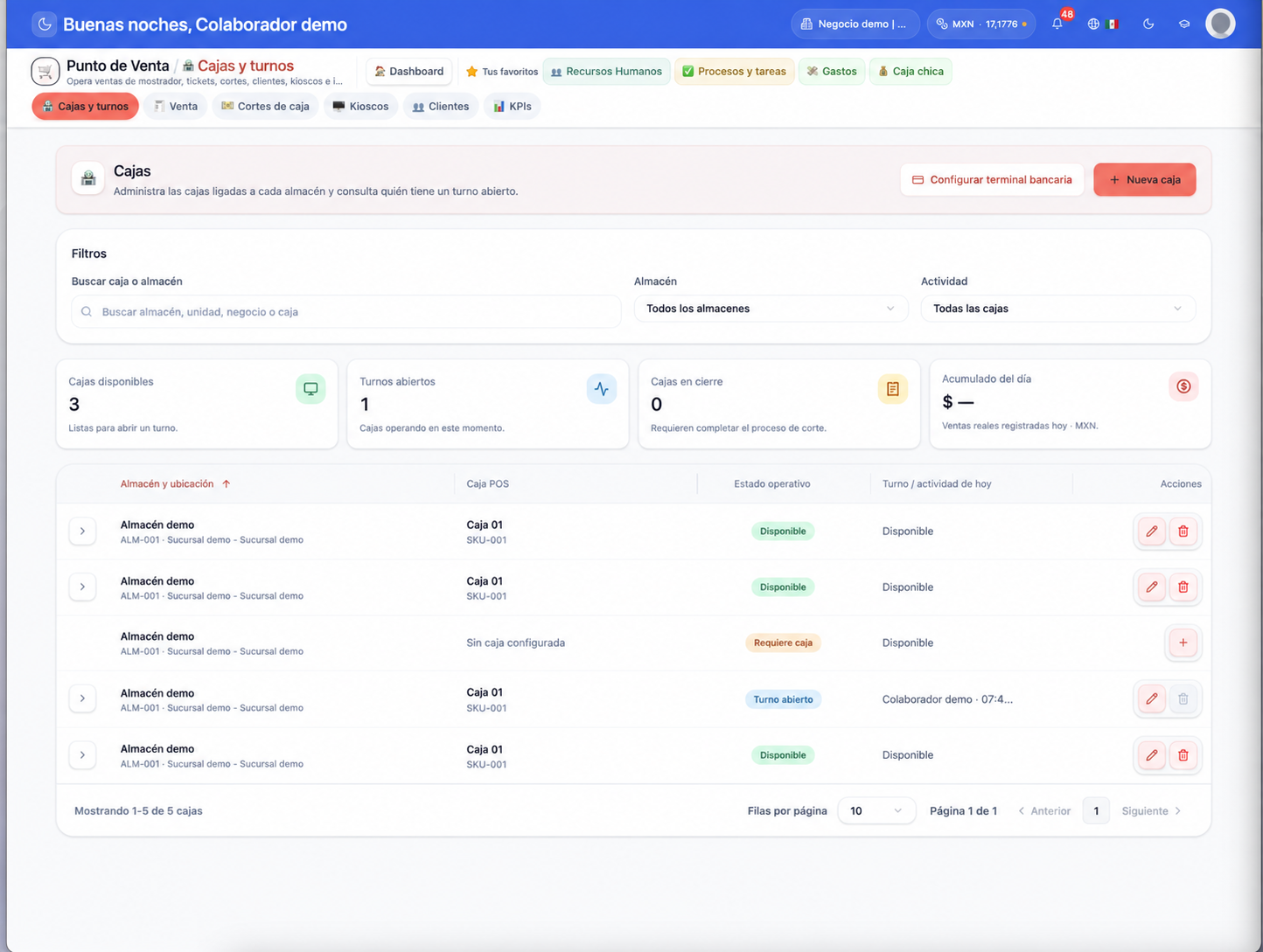Image resolution: width=1263 pixels, height=952 pixels.
Task: Toggle dark mode with the moon icon beside the language flag
Action: tap(1148, 24)
